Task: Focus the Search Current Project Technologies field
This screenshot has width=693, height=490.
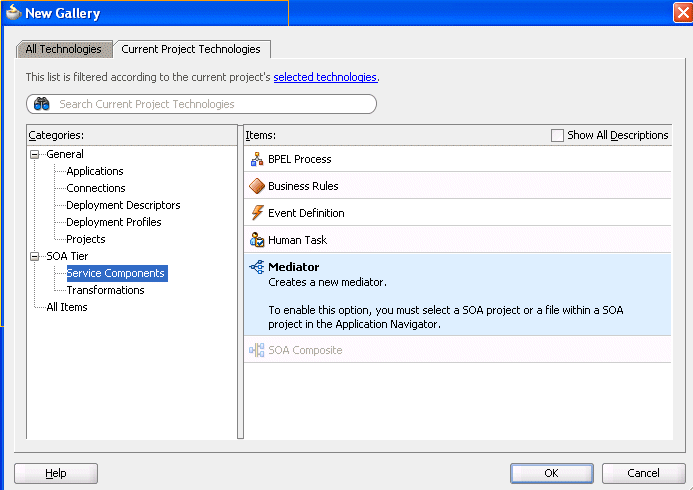Action: point(202,104)
